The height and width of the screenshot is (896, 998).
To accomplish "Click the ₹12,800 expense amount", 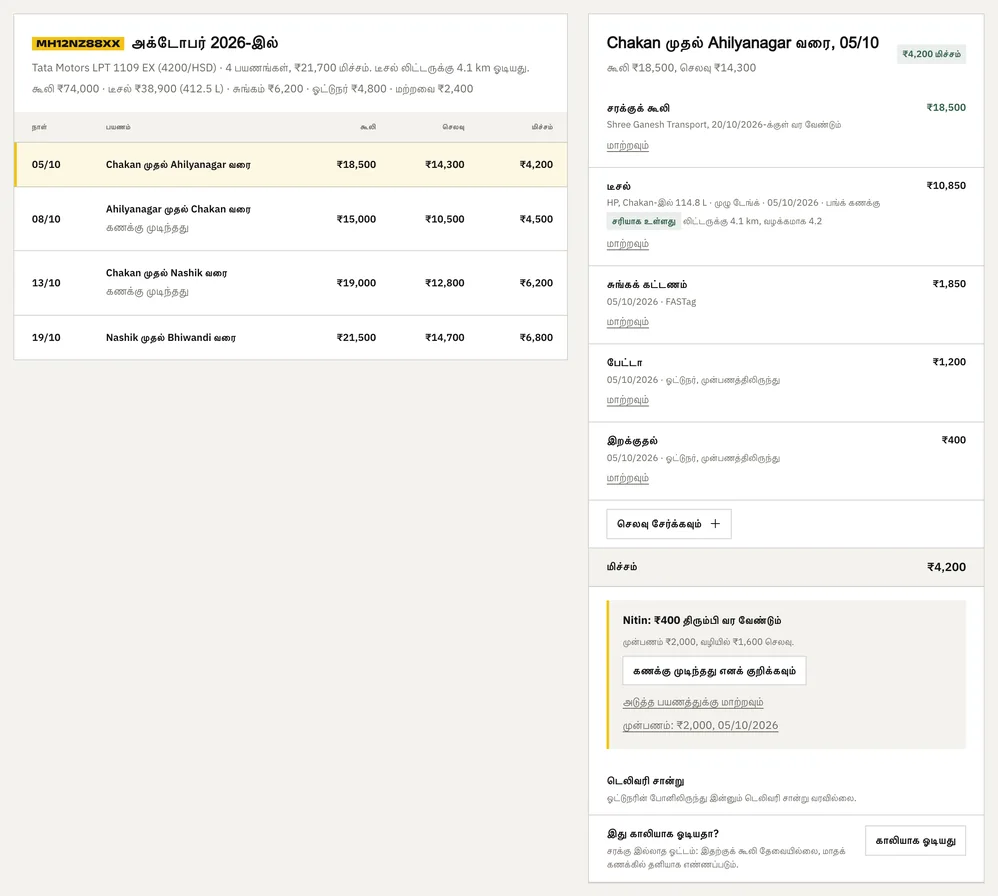I will (x=445, y=283).
